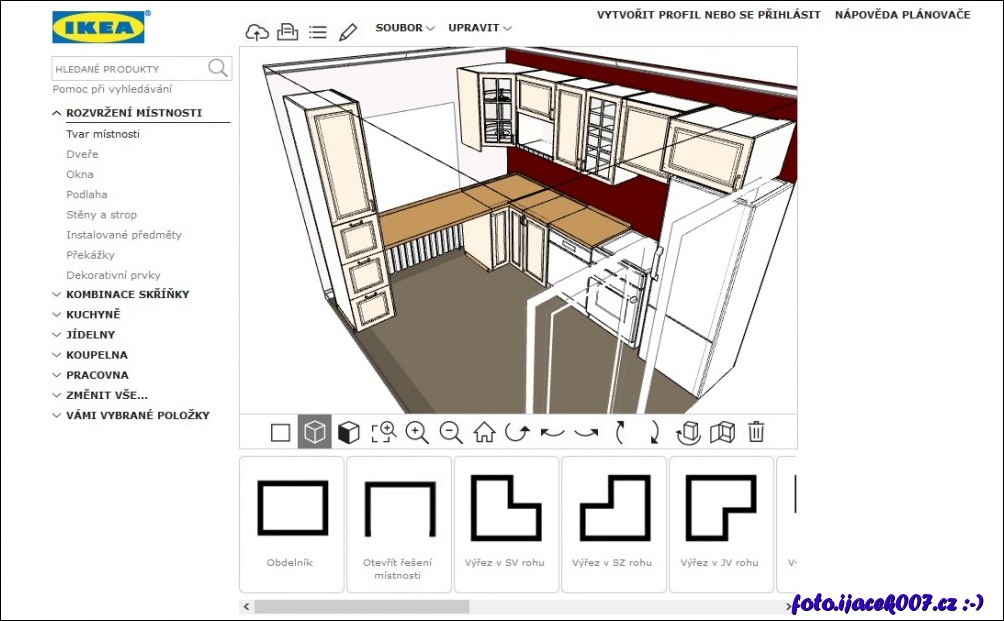Open NÁPOVĚDA PLÁNOVAČE help link

[903, 15]
